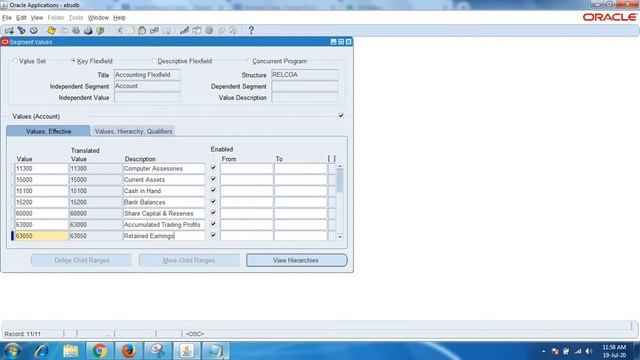Click the Description cell Share Capital & Reserves
This screenshot has width=640, height=360.
point(164,213)
